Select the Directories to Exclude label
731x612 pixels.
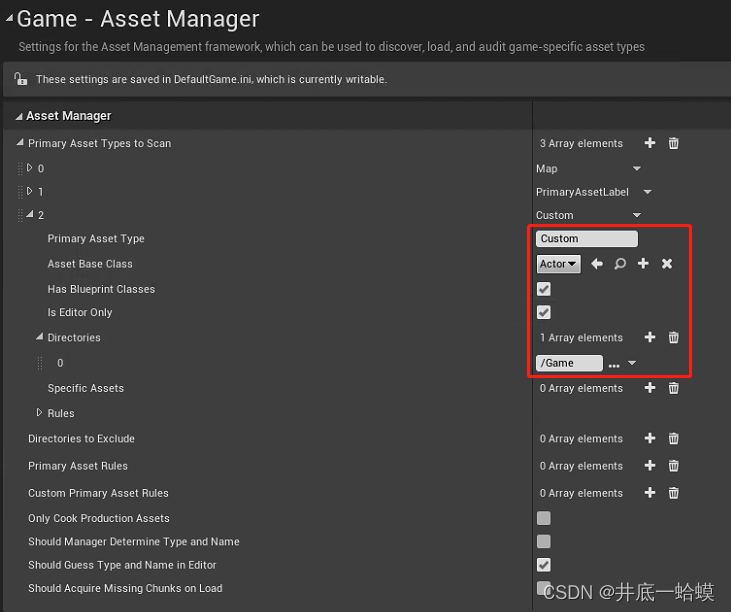coord(82,439)
